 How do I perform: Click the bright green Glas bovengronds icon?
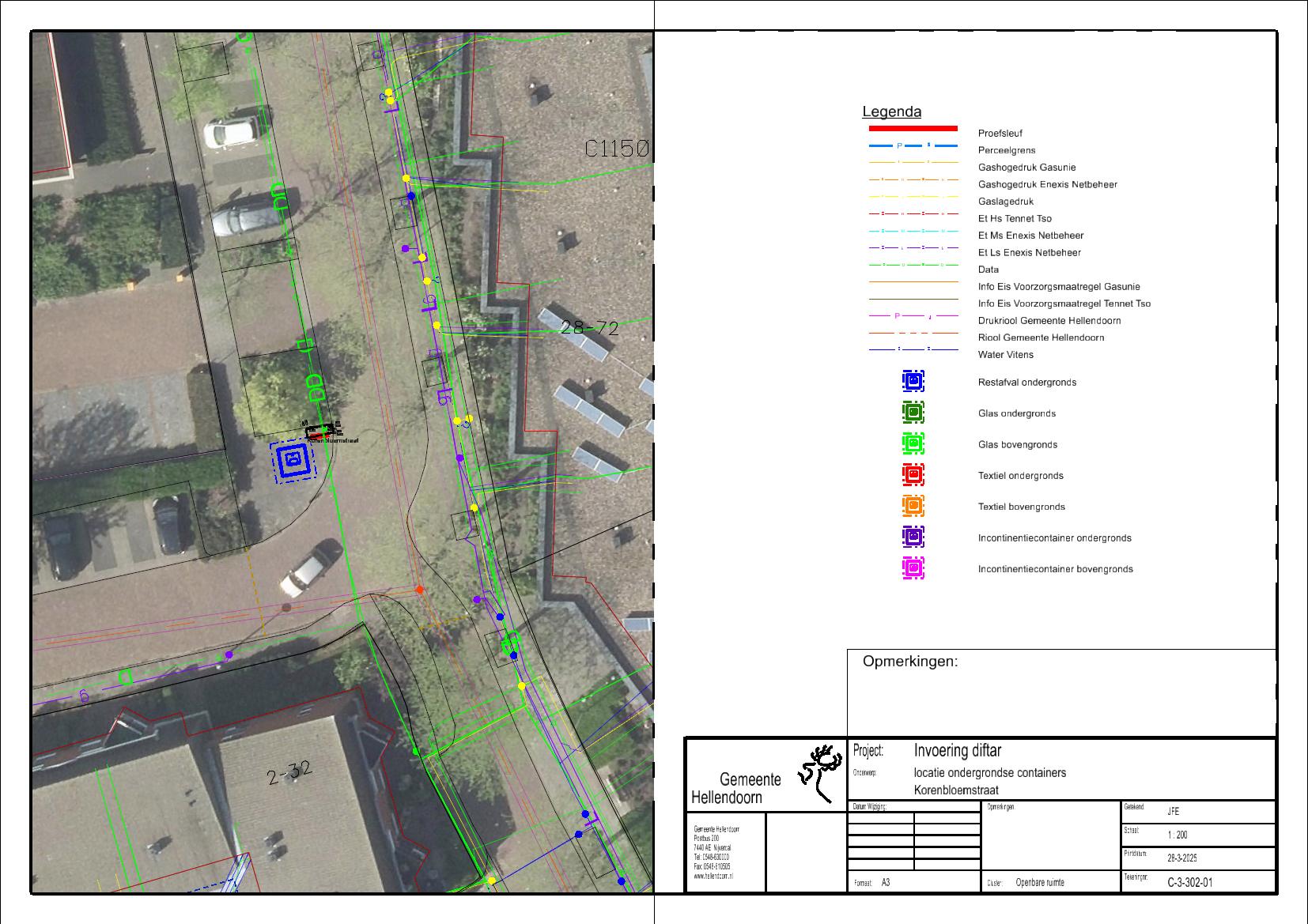pyautogui.click(x=913, y=443)
